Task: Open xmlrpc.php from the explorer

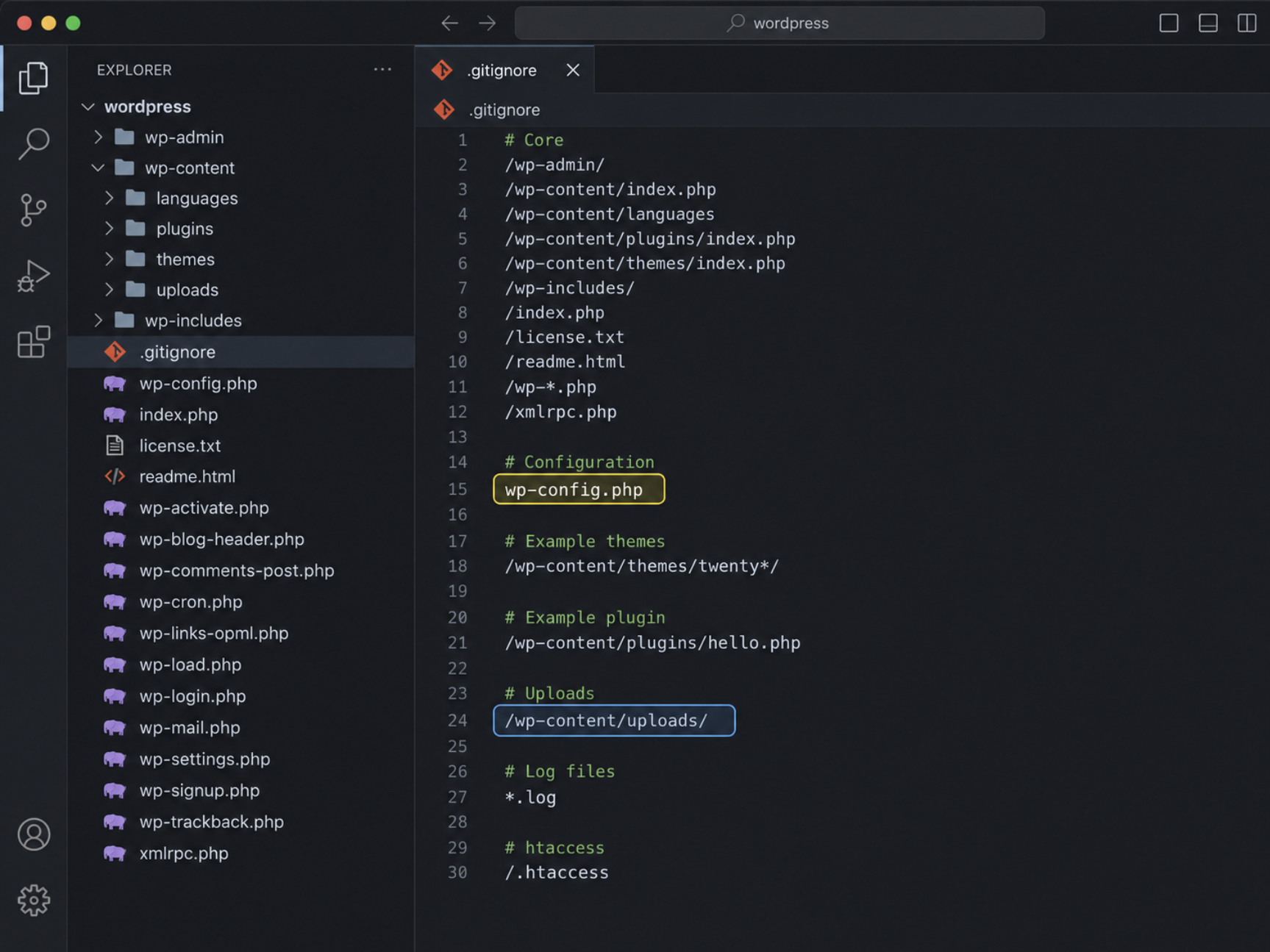Action: pos(241,853)
